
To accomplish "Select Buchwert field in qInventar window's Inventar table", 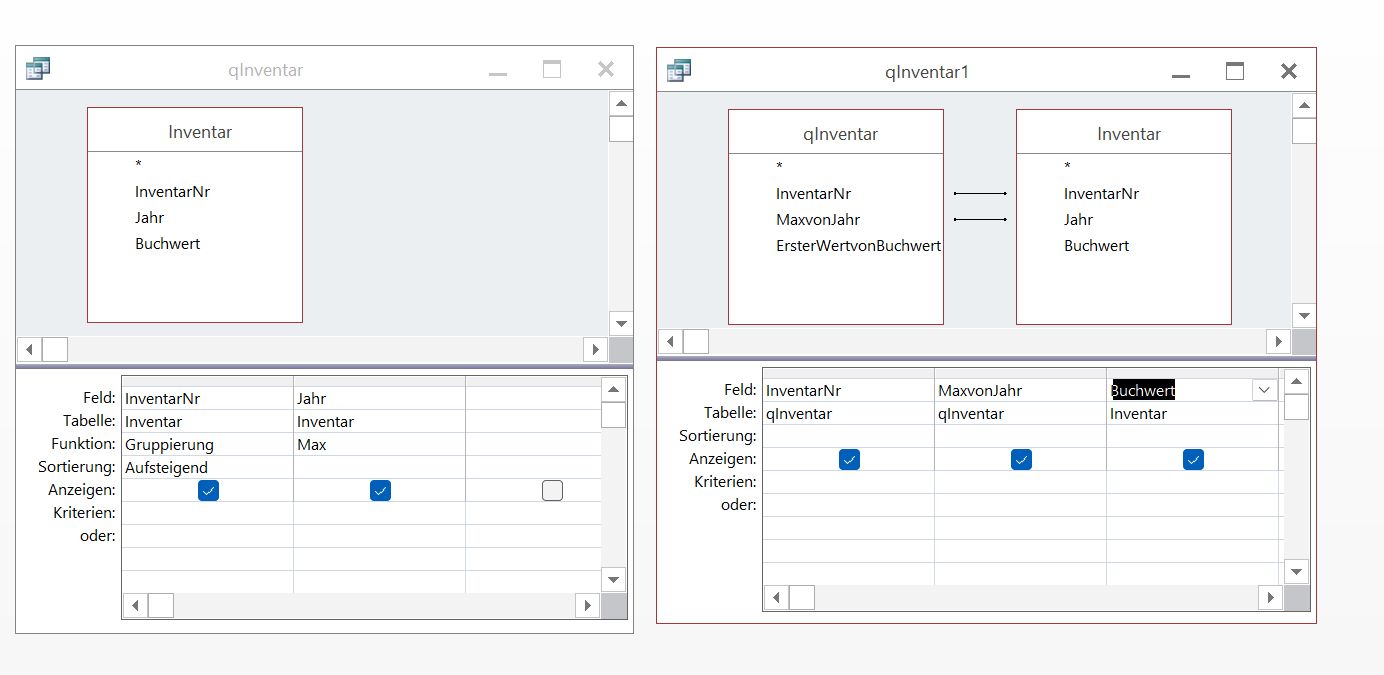I will (x=167, y=243).
